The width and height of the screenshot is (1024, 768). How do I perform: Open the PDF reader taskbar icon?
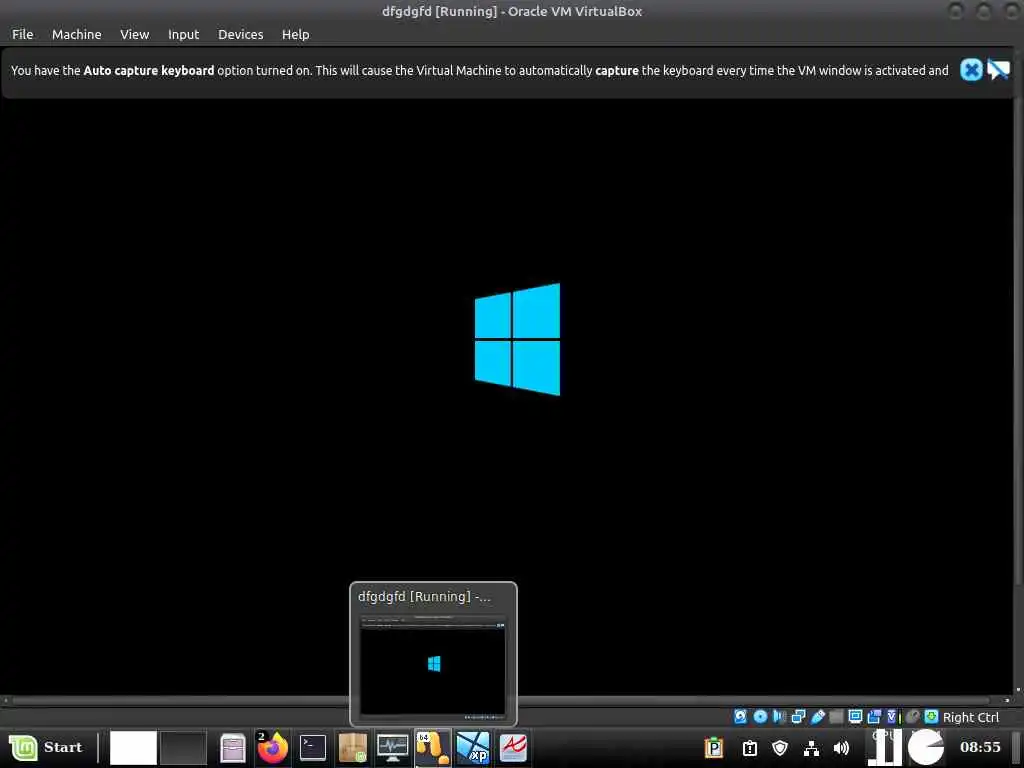pyautogui.click(x=513, y=748)
